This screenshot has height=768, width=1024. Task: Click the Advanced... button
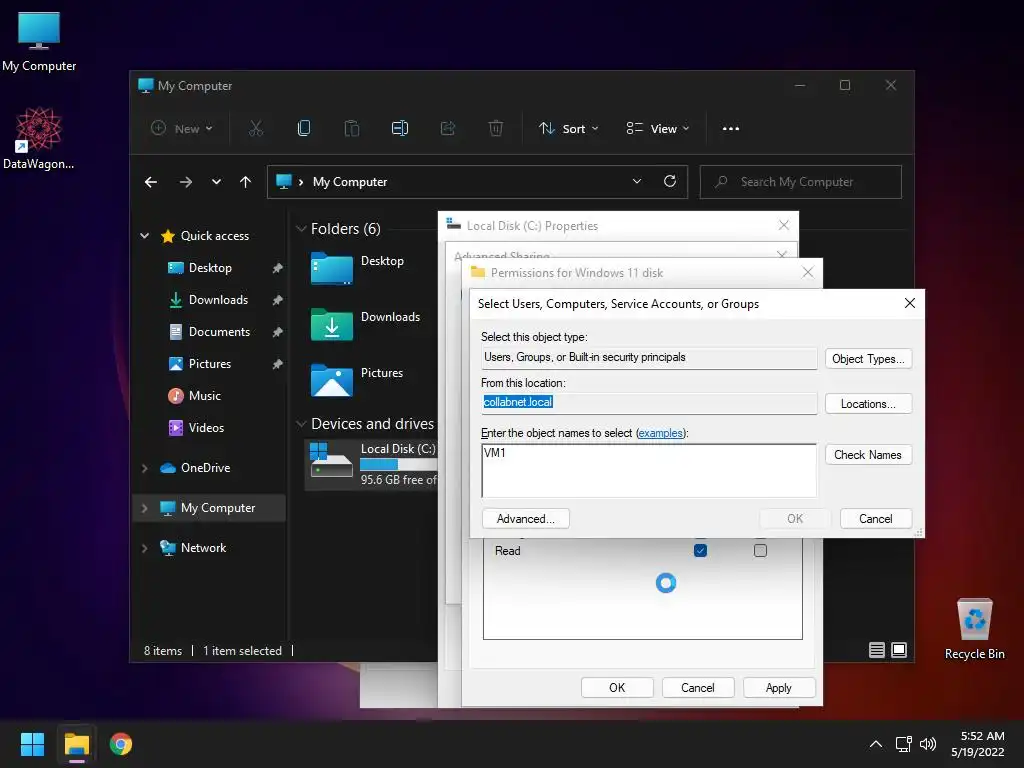[x=526, y=519]
